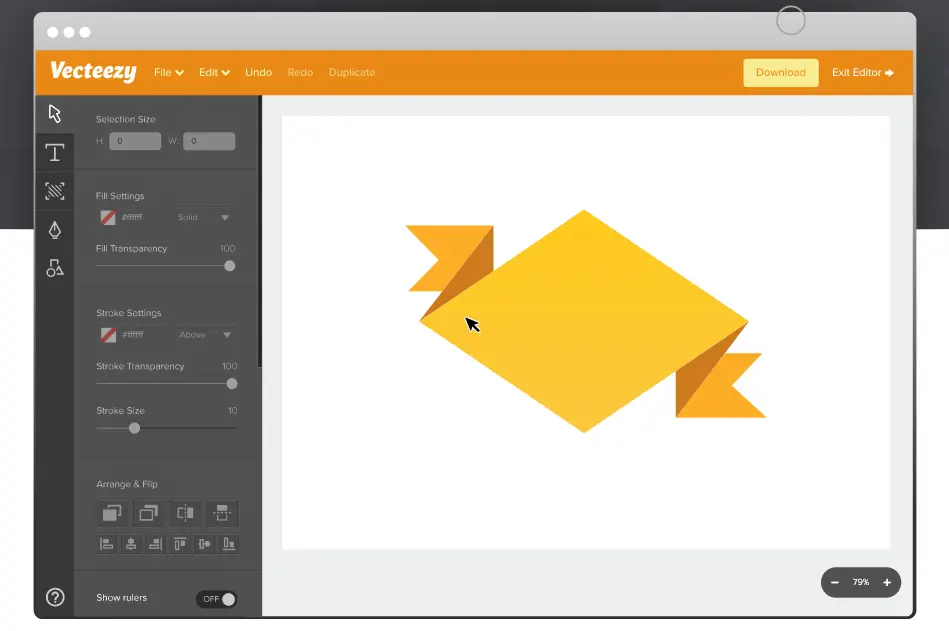Click Exit Editor

[861, 72]
